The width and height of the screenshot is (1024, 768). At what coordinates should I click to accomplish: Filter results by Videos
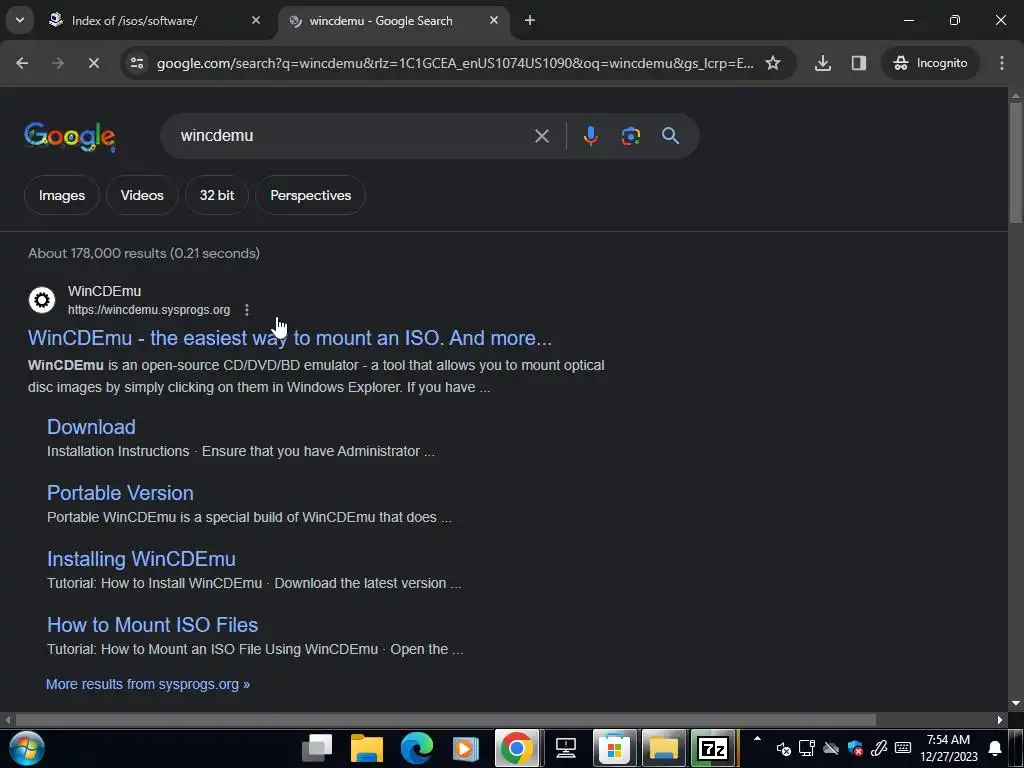(142, 195)
